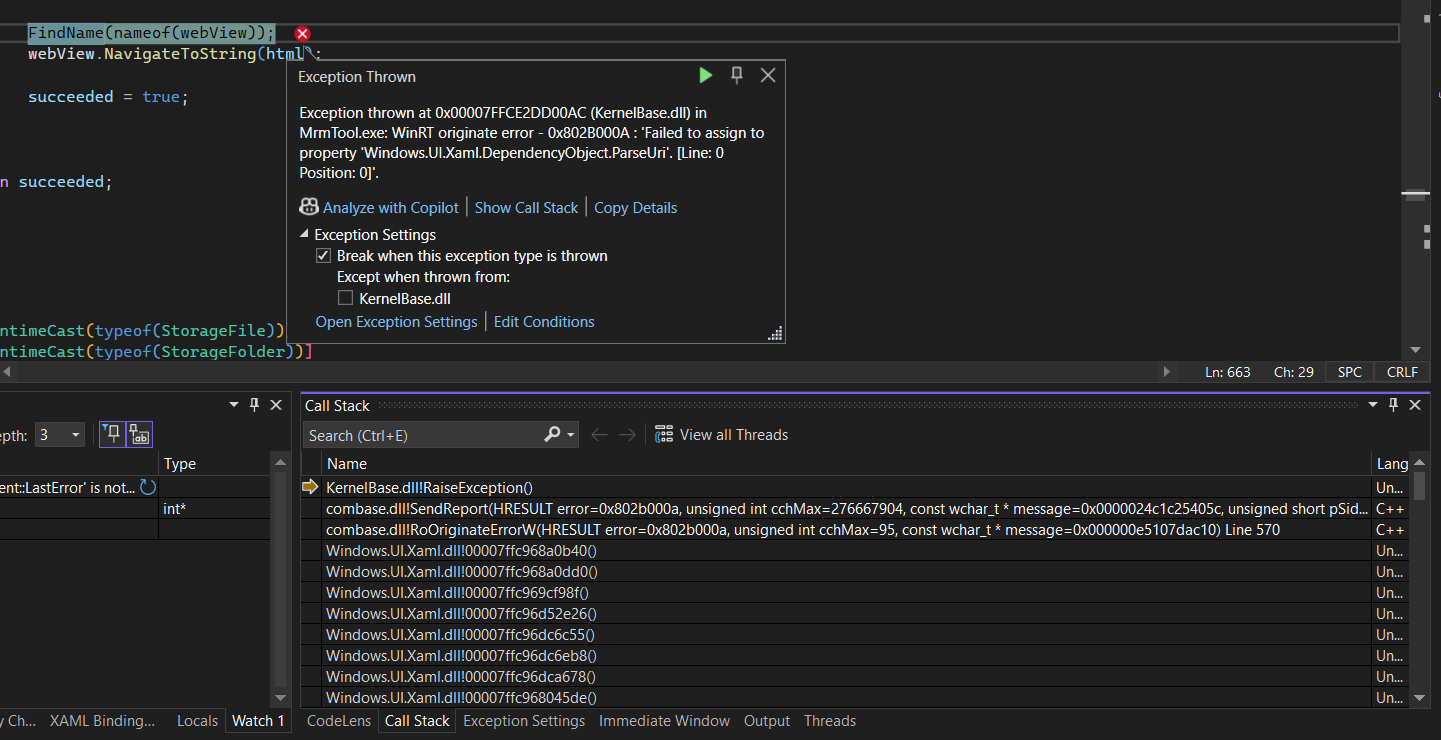Switch to the Locals tab

[x=197, y=721]
